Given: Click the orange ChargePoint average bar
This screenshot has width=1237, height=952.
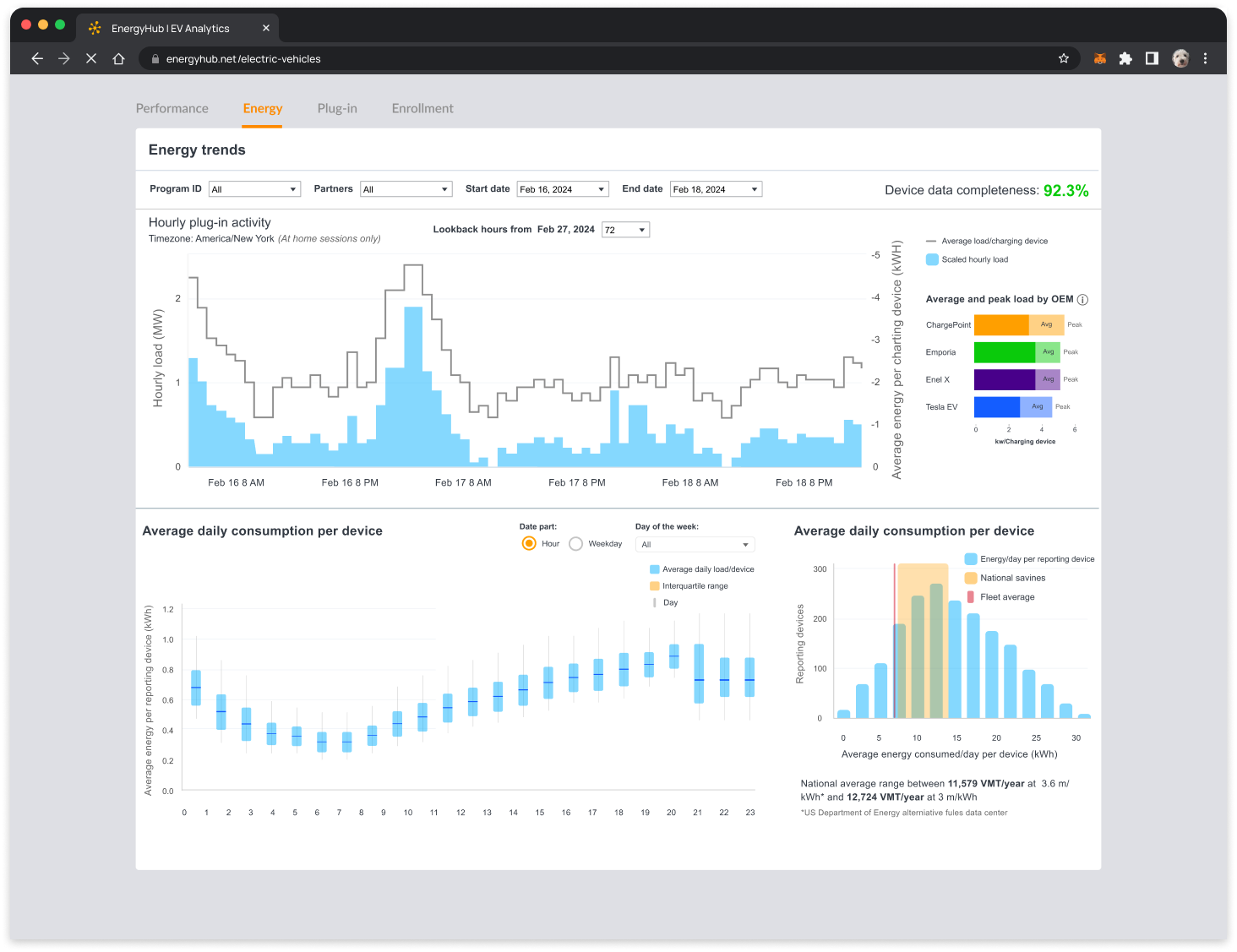Looking at the screenshot, I should click(1001, 325).
